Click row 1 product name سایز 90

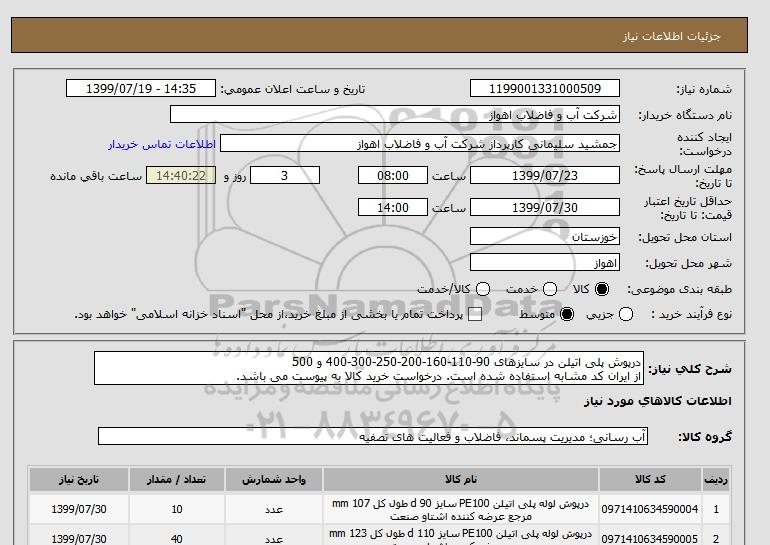[461, 510]
